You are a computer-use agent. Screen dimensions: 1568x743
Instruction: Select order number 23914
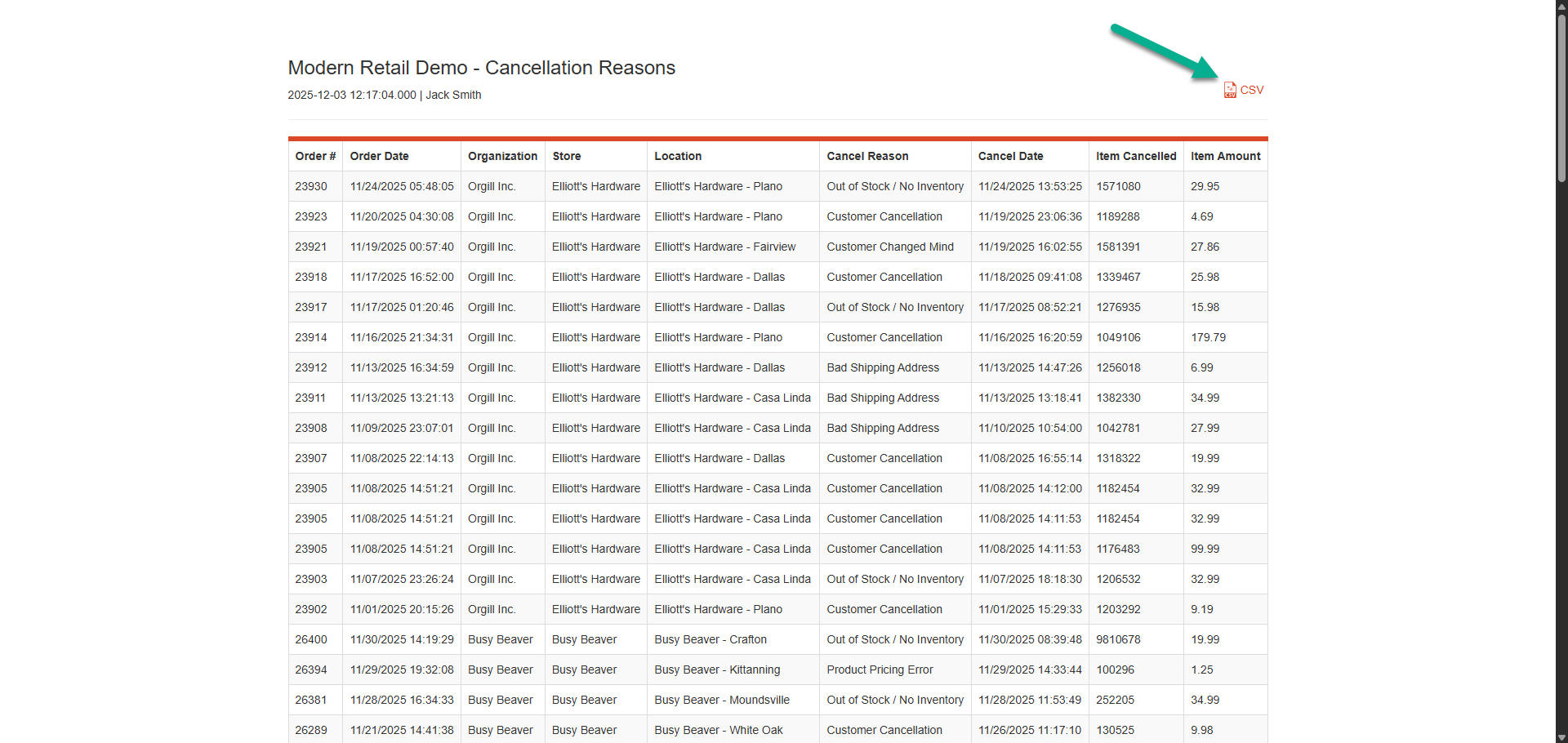(x=311, y=337)
